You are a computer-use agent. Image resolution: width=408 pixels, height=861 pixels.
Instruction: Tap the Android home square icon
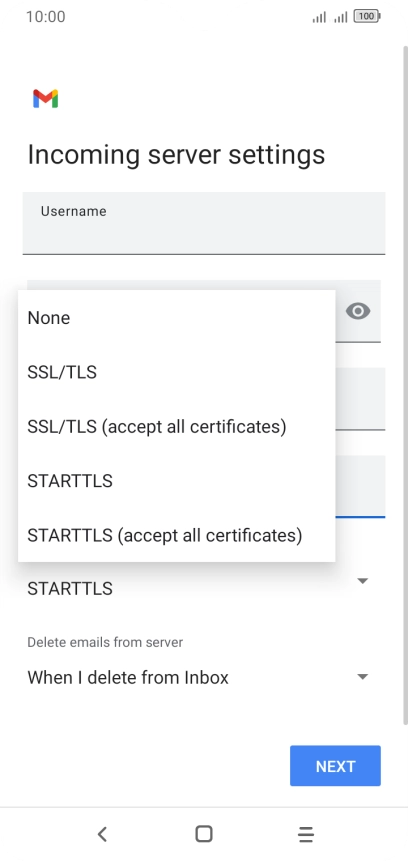pyautogui.click(x=204, y=834)
